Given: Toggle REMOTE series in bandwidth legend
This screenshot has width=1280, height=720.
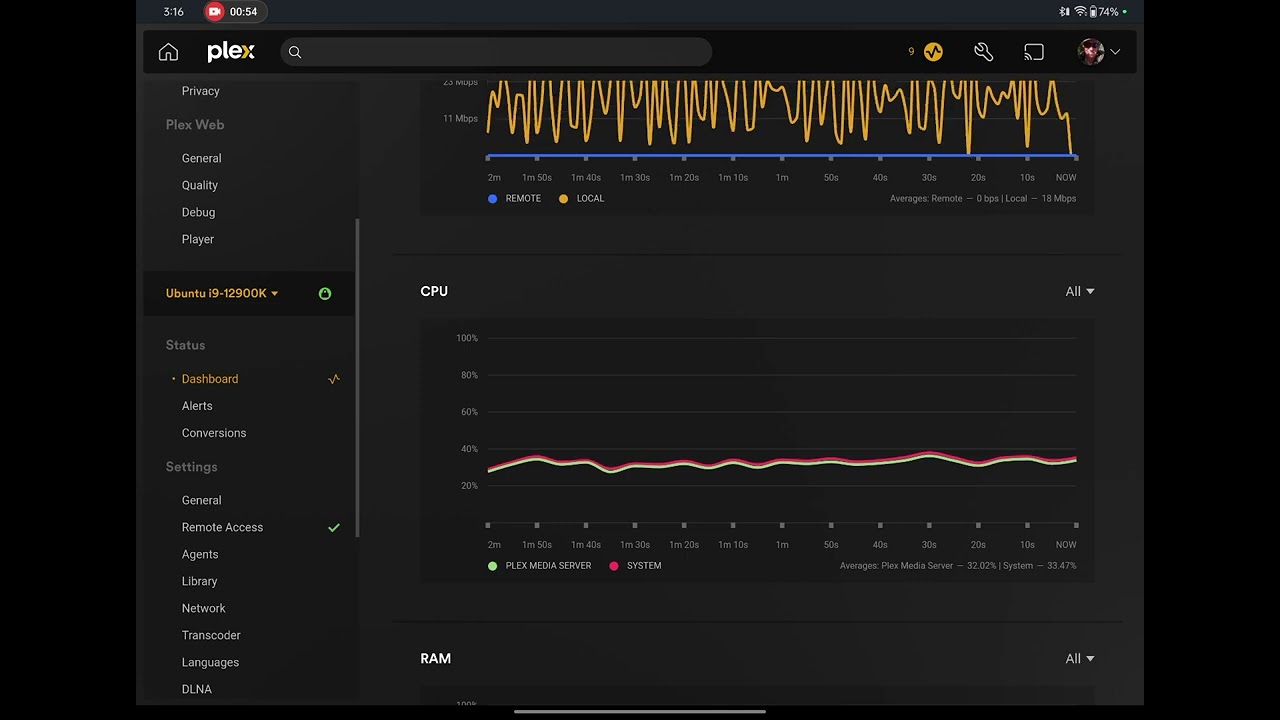Looking at the screenshot, I should 514,198.
